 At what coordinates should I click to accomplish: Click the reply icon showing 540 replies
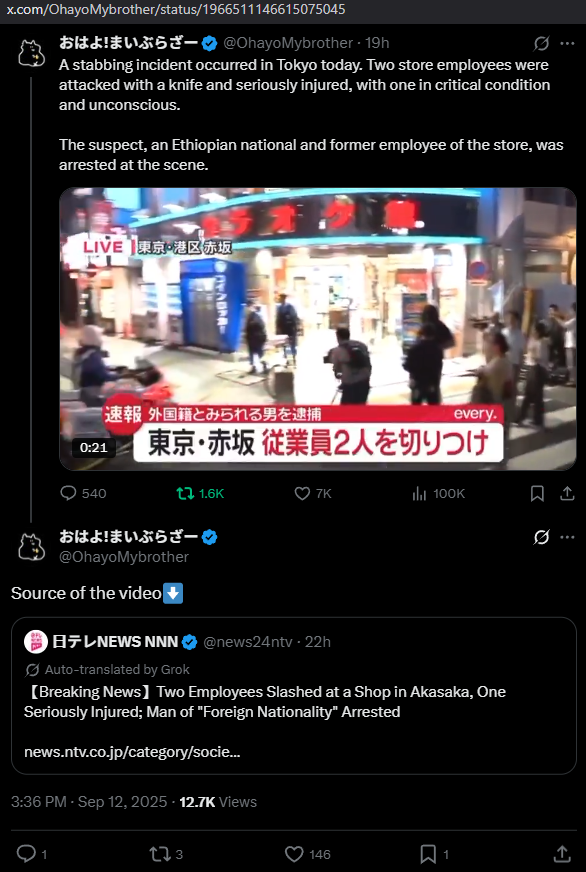click(x=68, y=493)
